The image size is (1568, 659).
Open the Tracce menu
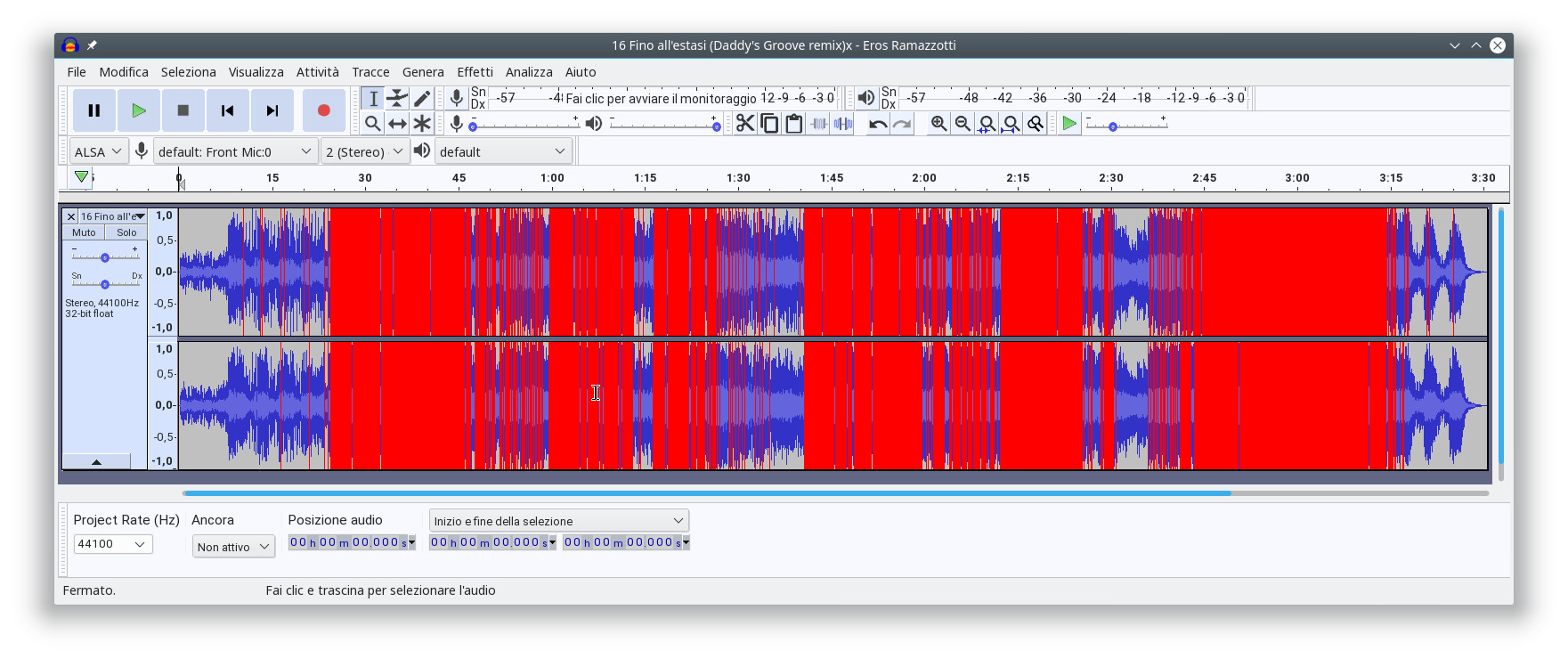[370, 72]
